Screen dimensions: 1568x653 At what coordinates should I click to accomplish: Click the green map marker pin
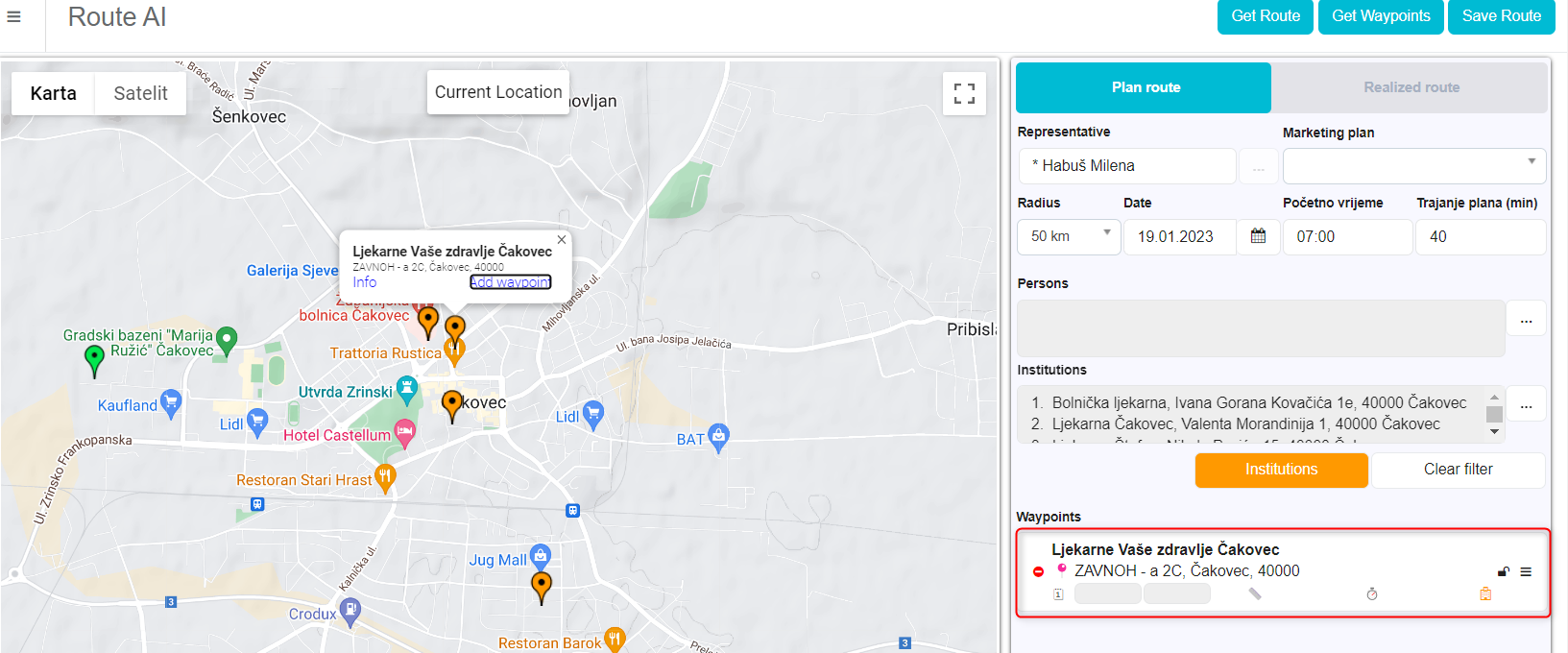pos(94,358)
